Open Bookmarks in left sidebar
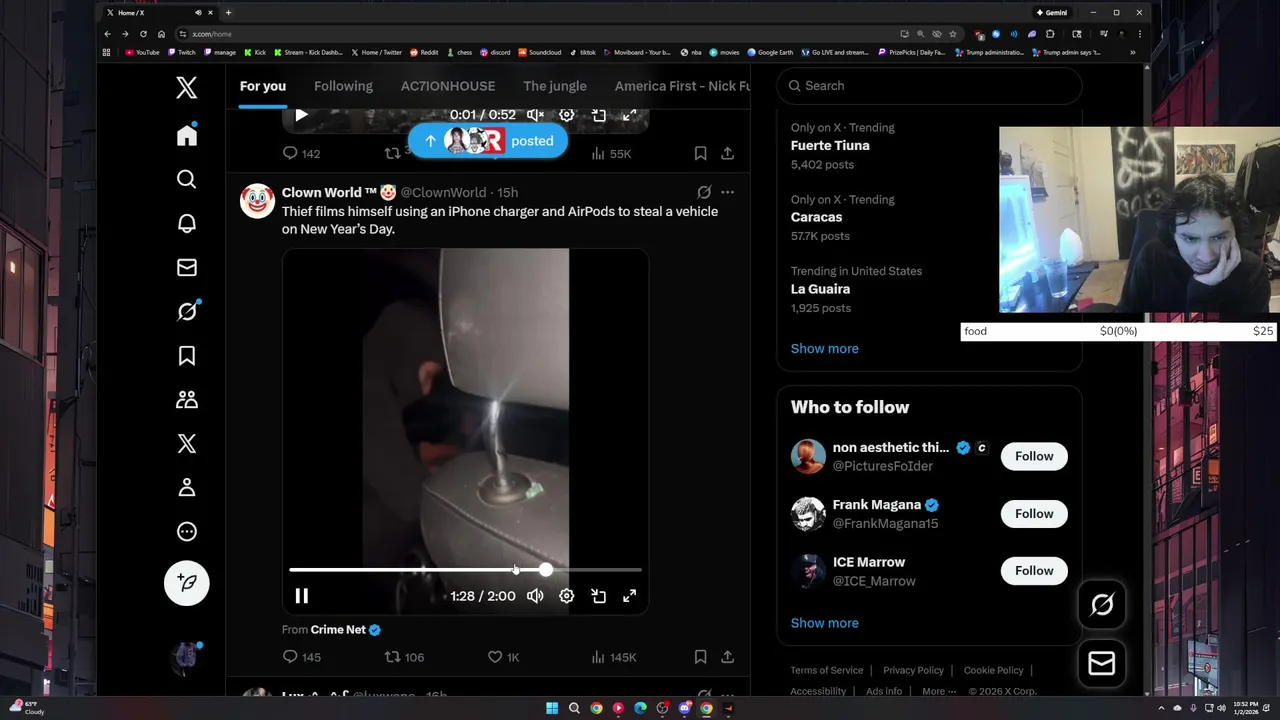 click(x=187, y=355)
